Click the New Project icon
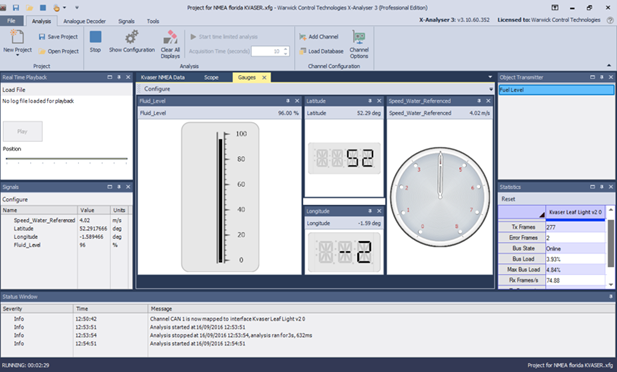 (x=17, y=37)
